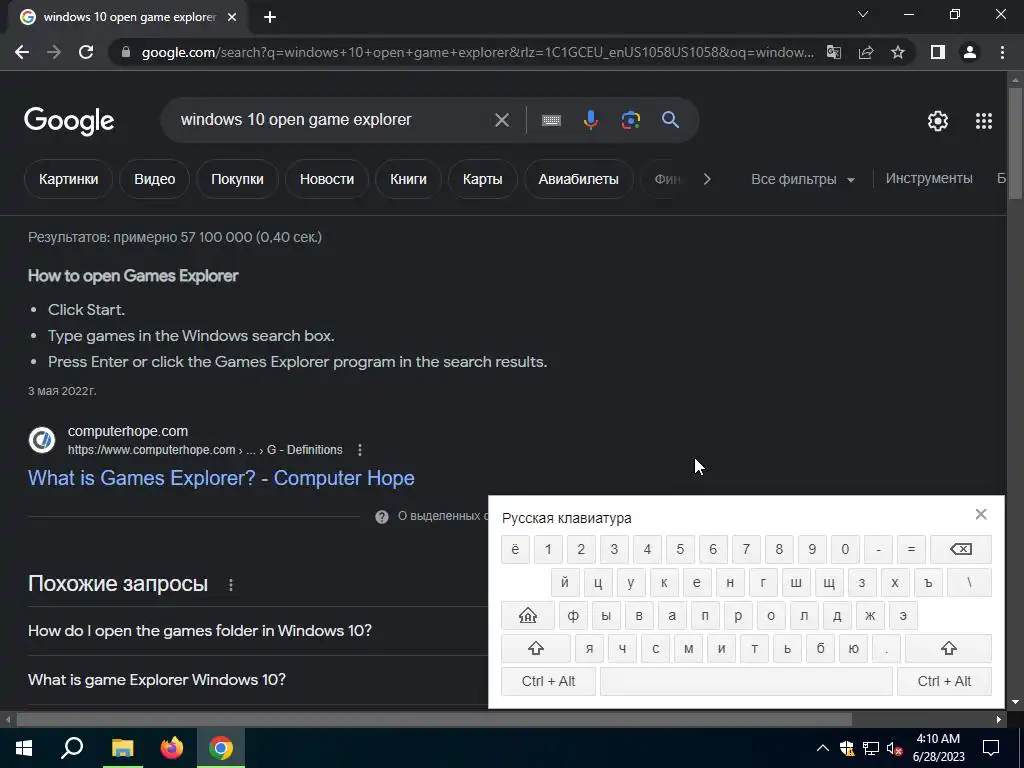Toggle the on-screen keyboard input tool
The image size is (1024, 768).
[x=551, y=120]
